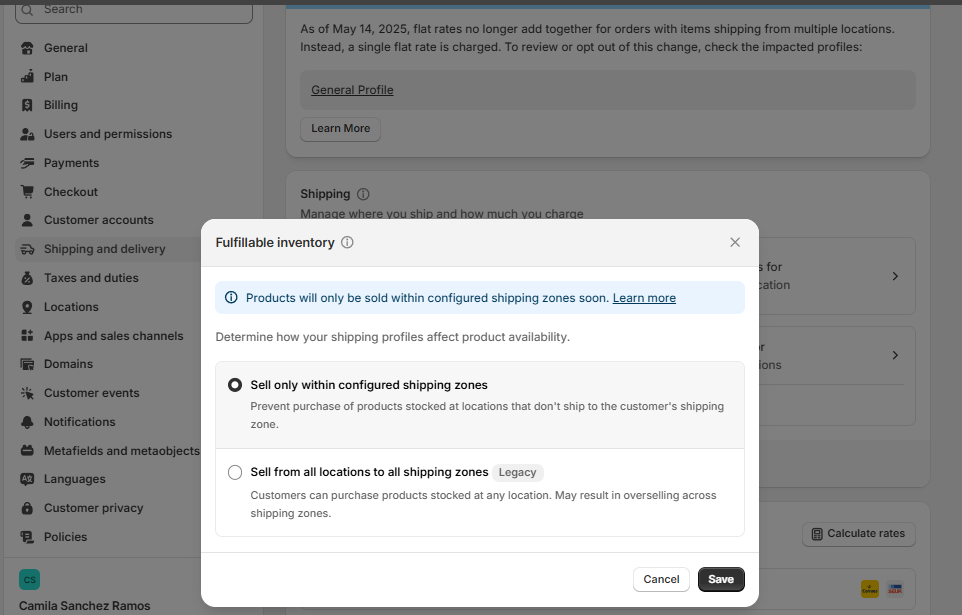Click the Customer privacy lock icon
962x615 pixels.
[27, 508]
